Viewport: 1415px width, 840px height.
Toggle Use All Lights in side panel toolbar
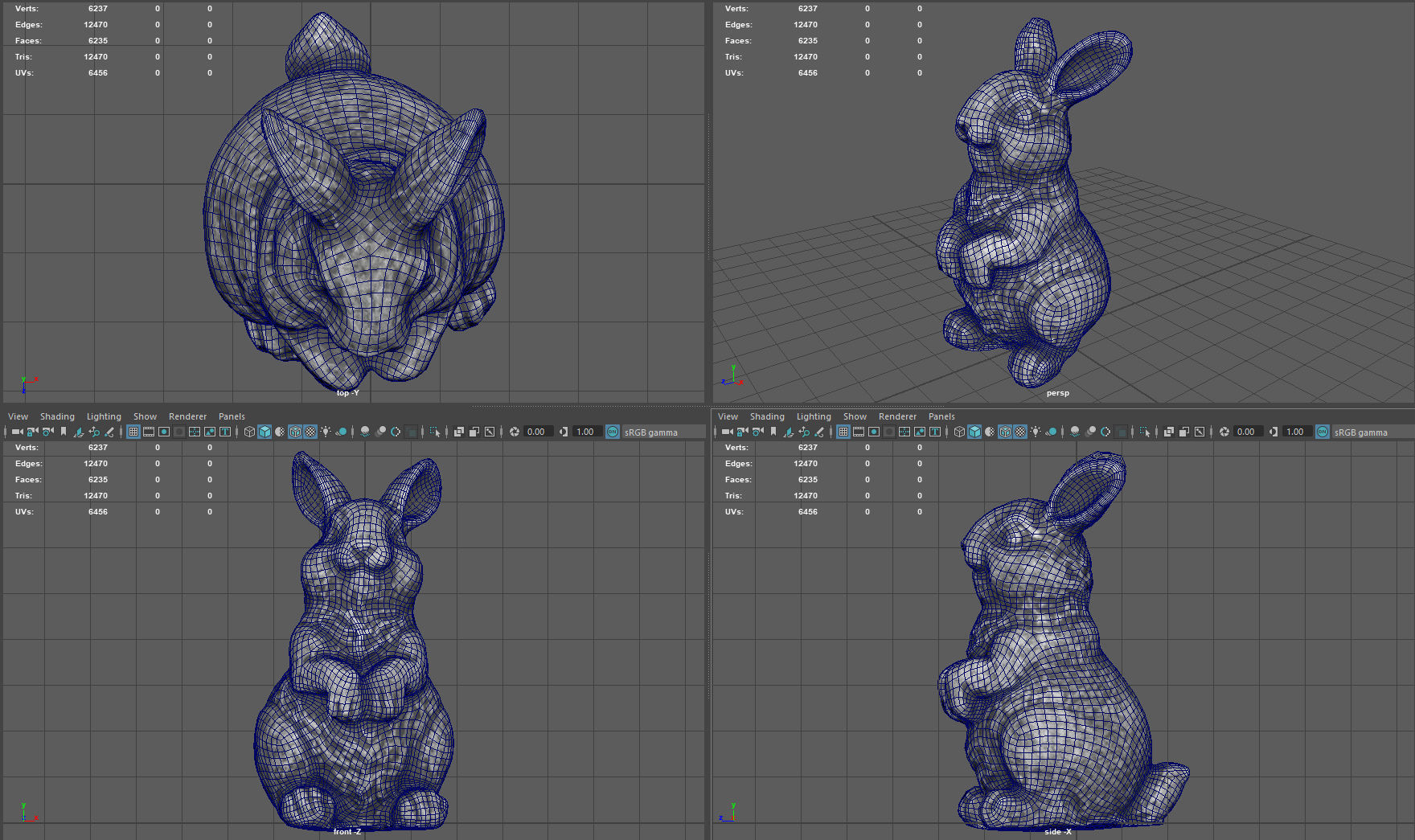pyautogui.click(x=1036, y=432)
